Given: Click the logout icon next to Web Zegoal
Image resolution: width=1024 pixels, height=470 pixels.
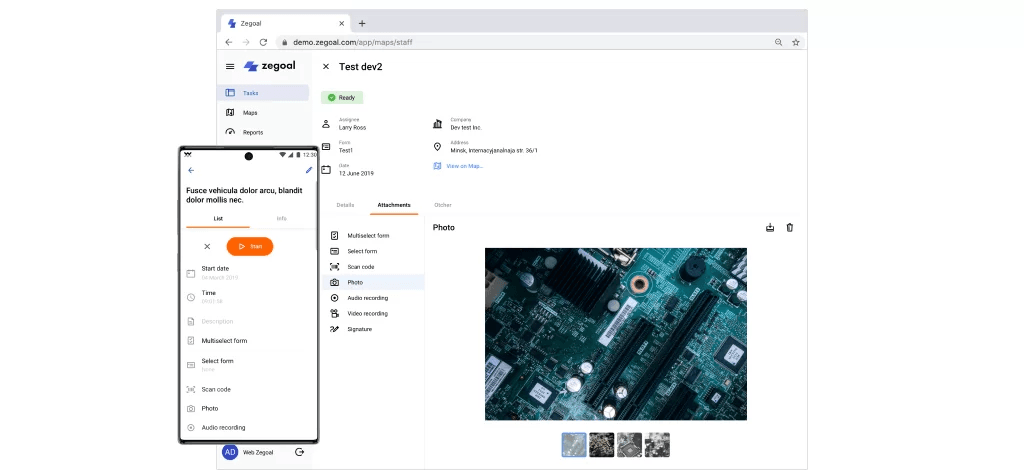Looking at the screenshot, I should coord(299,452).
